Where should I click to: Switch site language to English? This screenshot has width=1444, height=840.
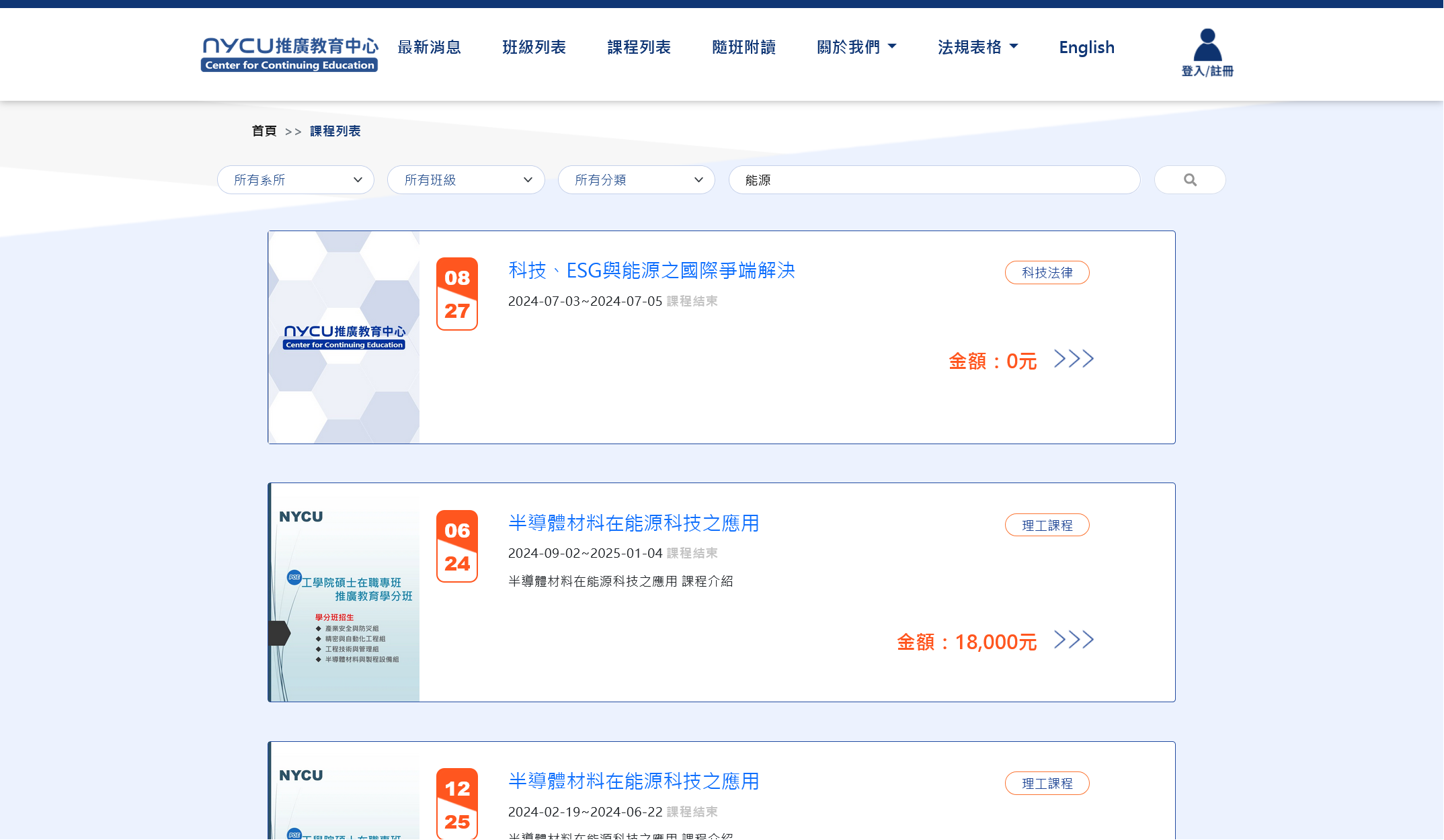tap(1086, 47)
